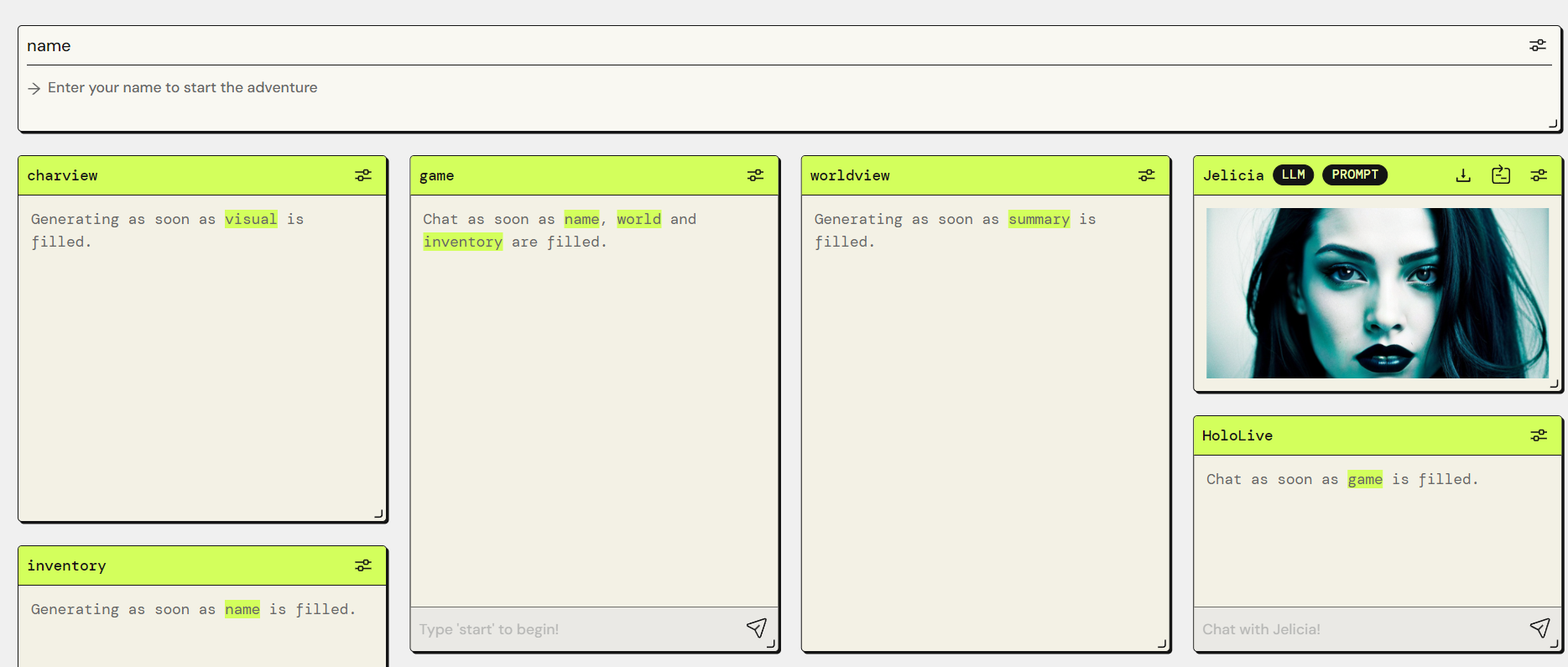Focus the "Type 'start' to begin!" input
The height and width of the screenshot is (667, 1568).
(x=579, y=629)
